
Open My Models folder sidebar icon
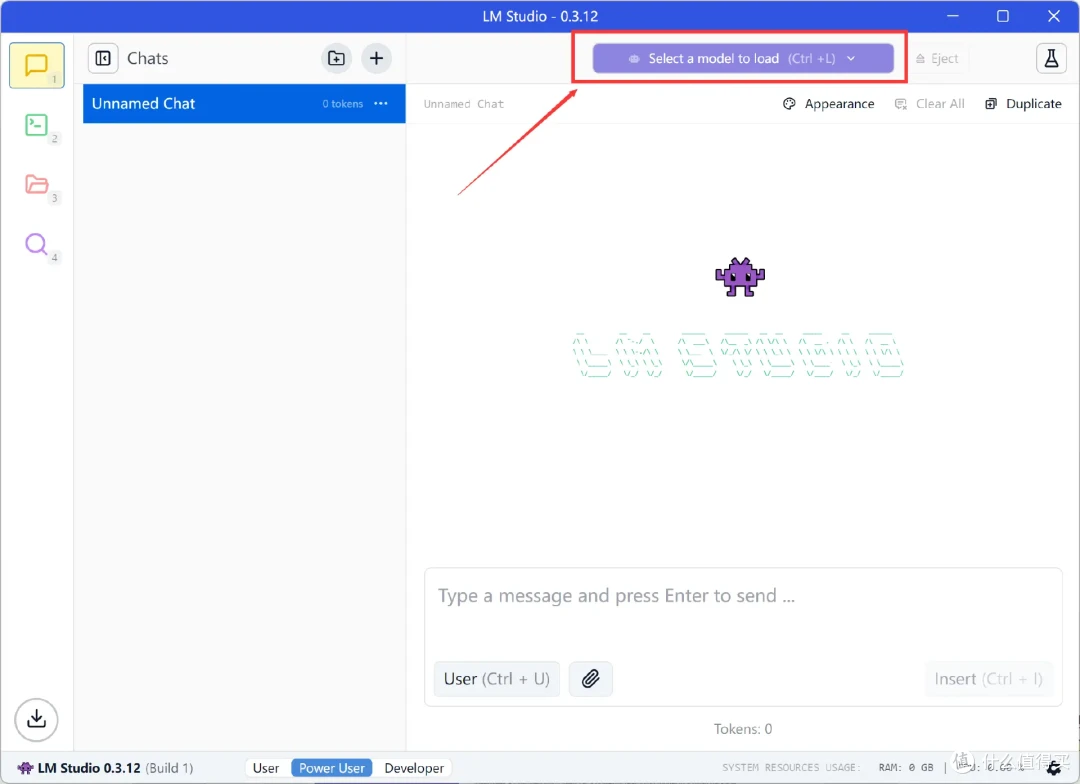[x=37, y=185]
